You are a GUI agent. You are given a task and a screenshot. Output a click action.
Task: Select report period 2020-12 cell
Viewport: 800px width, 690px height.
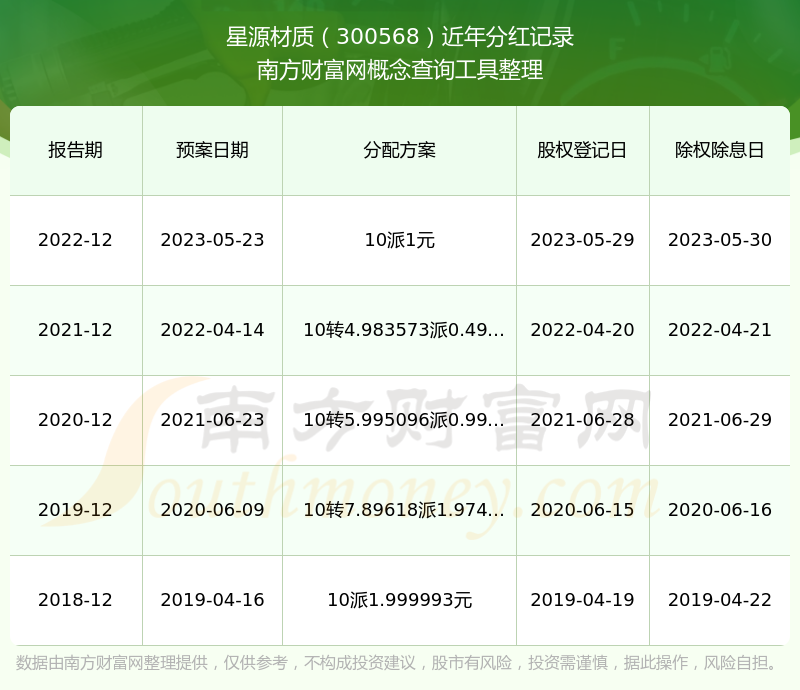click(x=76, y=420)
